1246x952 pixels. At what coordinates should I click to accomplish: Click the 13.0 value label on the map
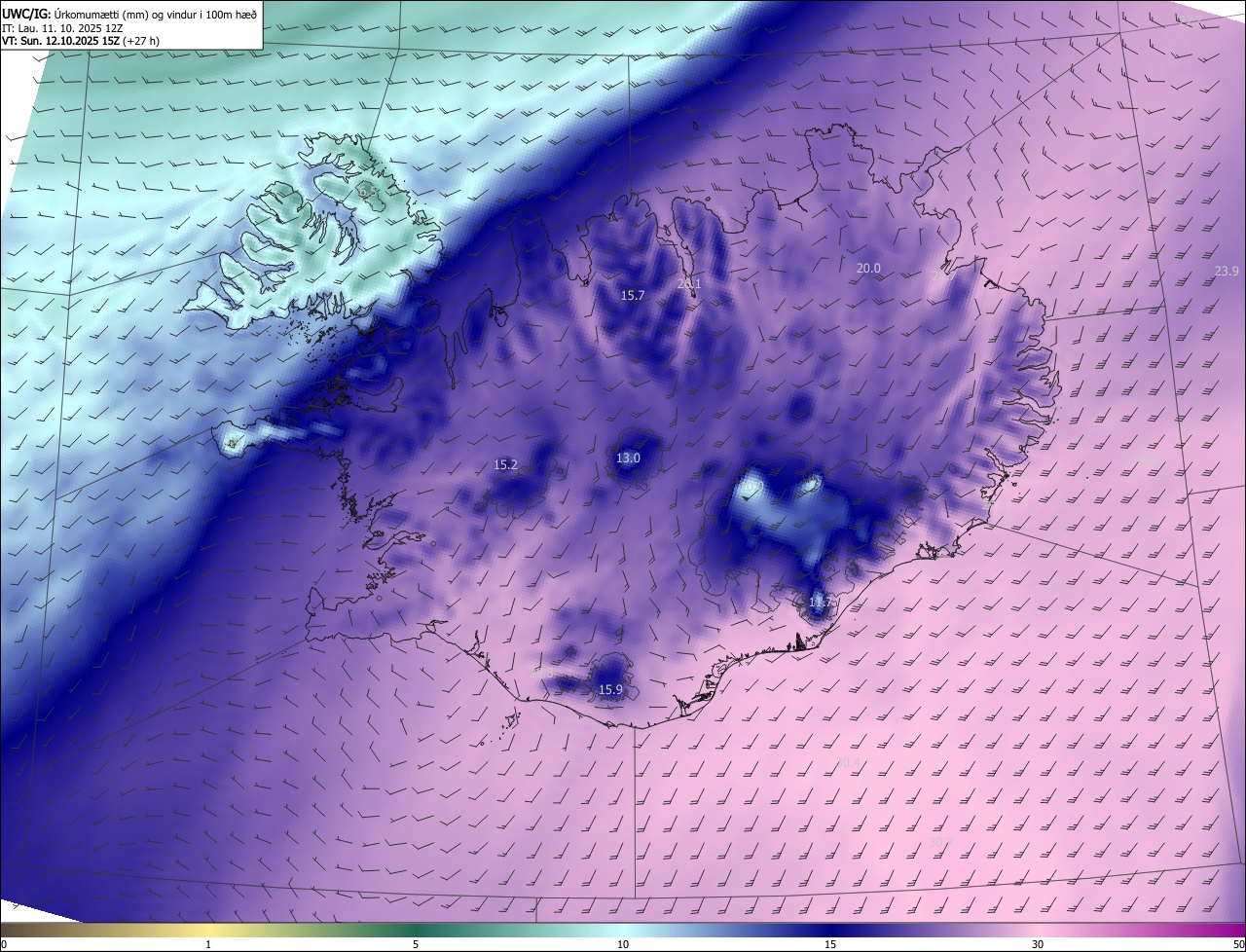point(629,458)
